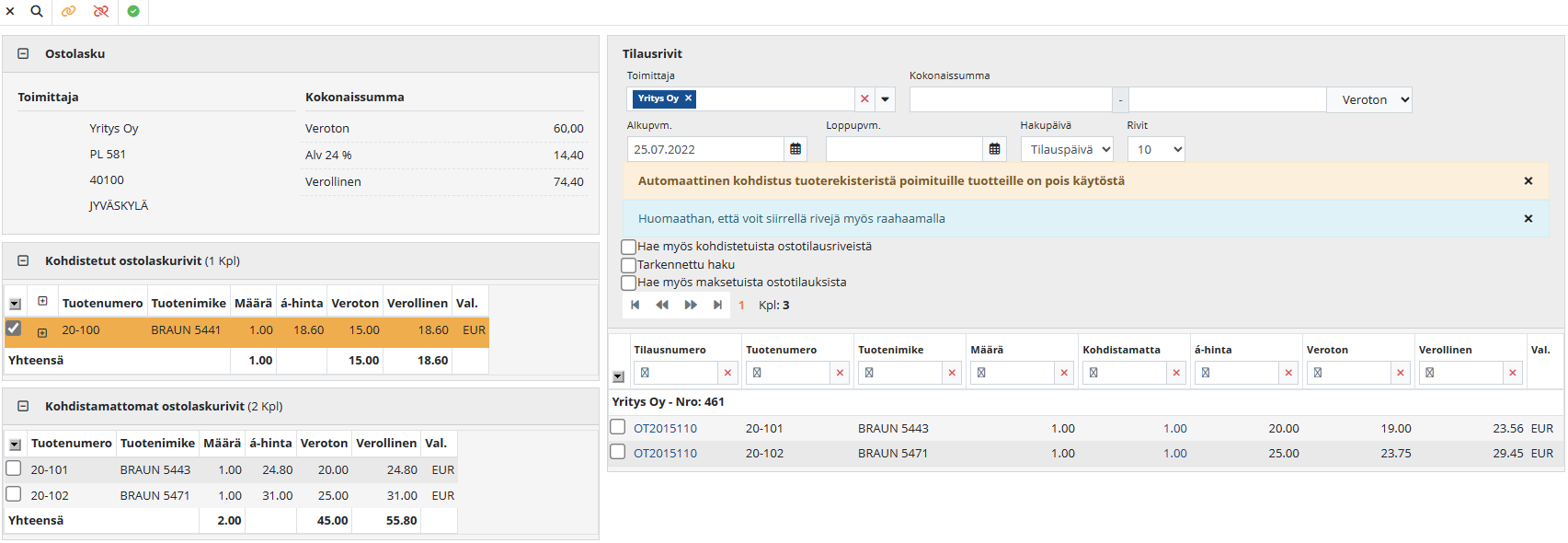Sort order rows by Tuotenimike column
Image resolution: width=1568 pixels, height=543 pixels.
(x=890, y=350)
